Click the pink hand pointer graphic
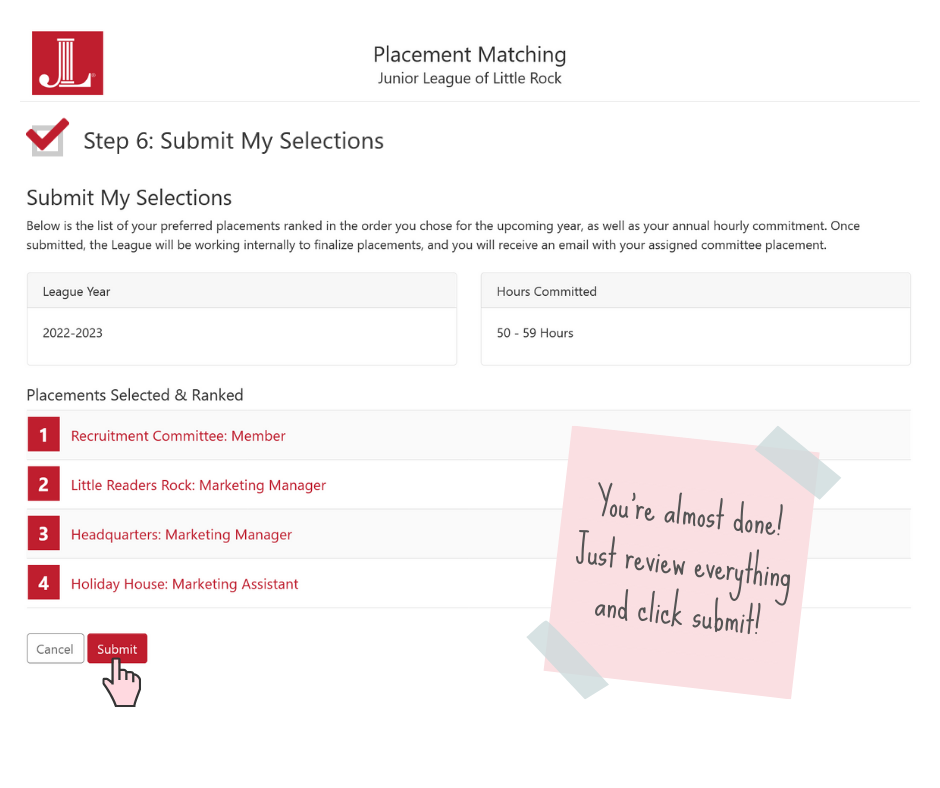940x788 pixels. (x=122, y=682)
